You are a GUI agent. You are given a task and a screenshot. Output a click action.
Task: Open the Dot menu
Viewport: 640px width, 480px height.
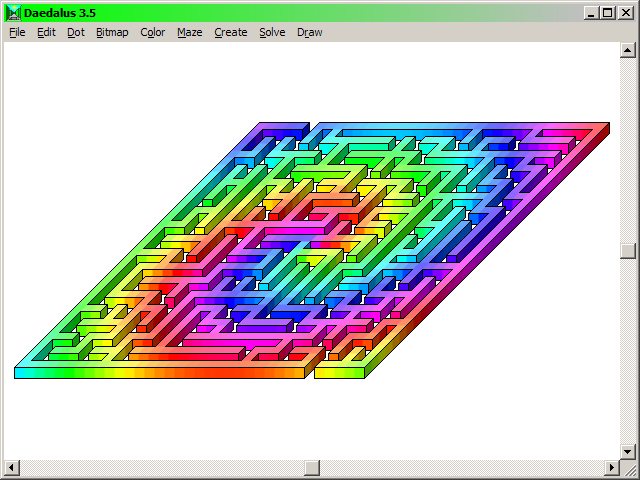[x=76, y=32]
